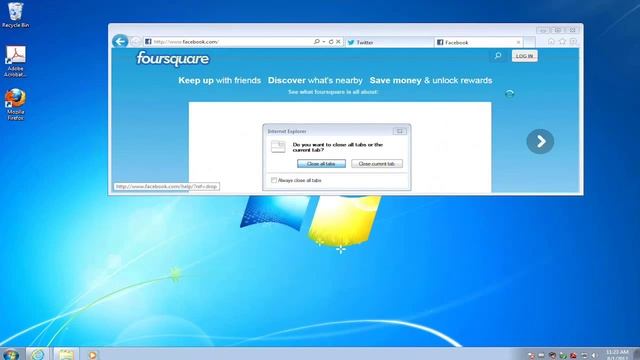This screenshot has width=640, height=360.
Task: Select the Adobe Acrobat desktop shortcut
Action: tap(16, 61)
